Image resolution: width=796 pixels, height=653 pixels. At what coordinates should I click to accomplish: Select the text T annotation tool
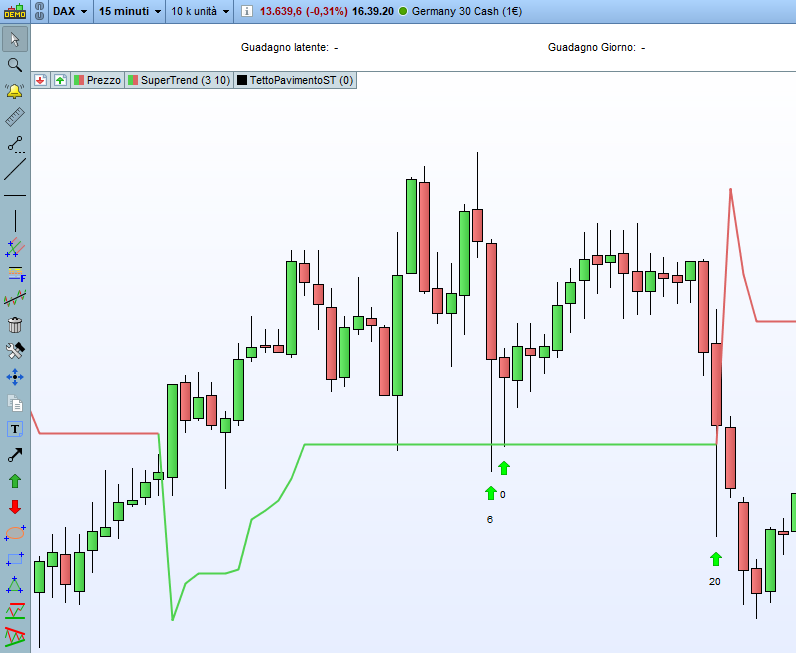tap(15, 429)
